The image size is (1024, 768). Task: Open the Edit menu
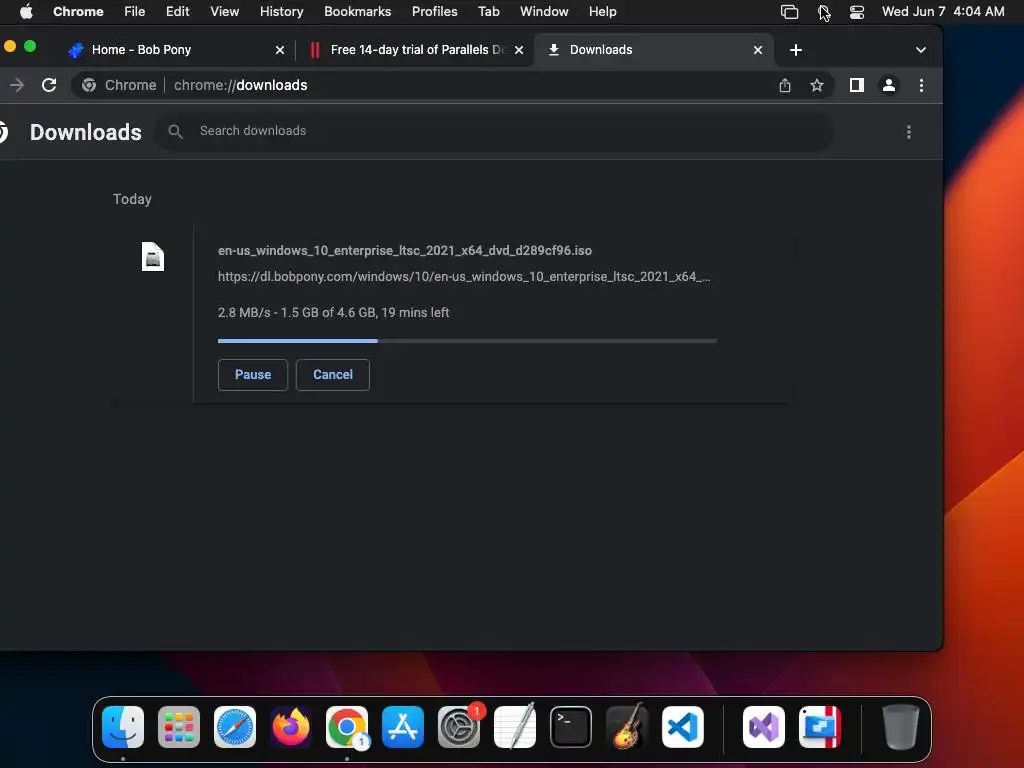click(x=177, y=12)
